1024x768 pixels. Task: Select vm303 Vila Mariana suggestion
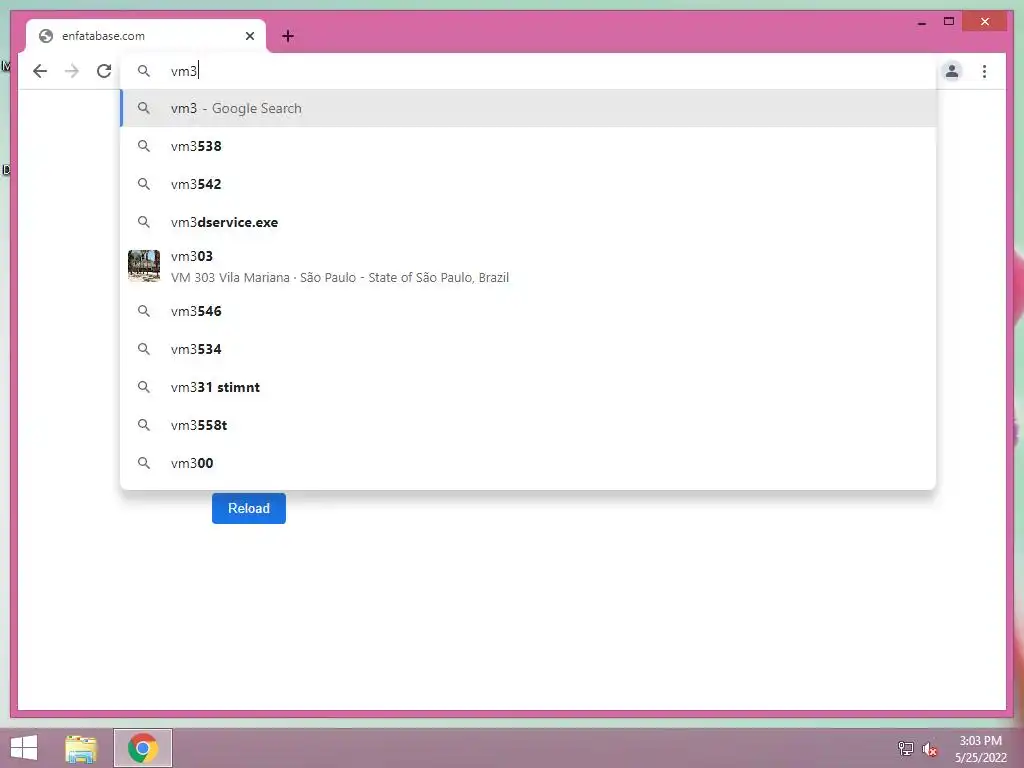coord(528,266)
